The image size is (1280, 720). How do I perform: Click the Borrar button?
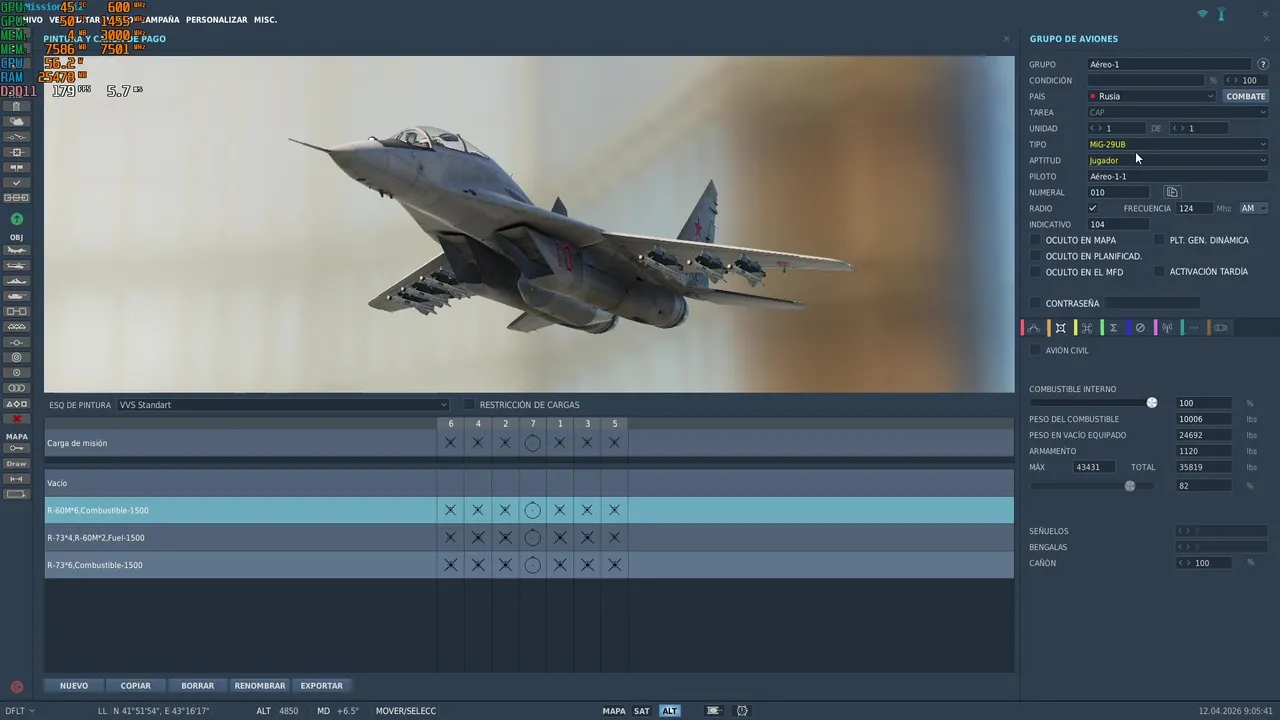click(198, 686)
